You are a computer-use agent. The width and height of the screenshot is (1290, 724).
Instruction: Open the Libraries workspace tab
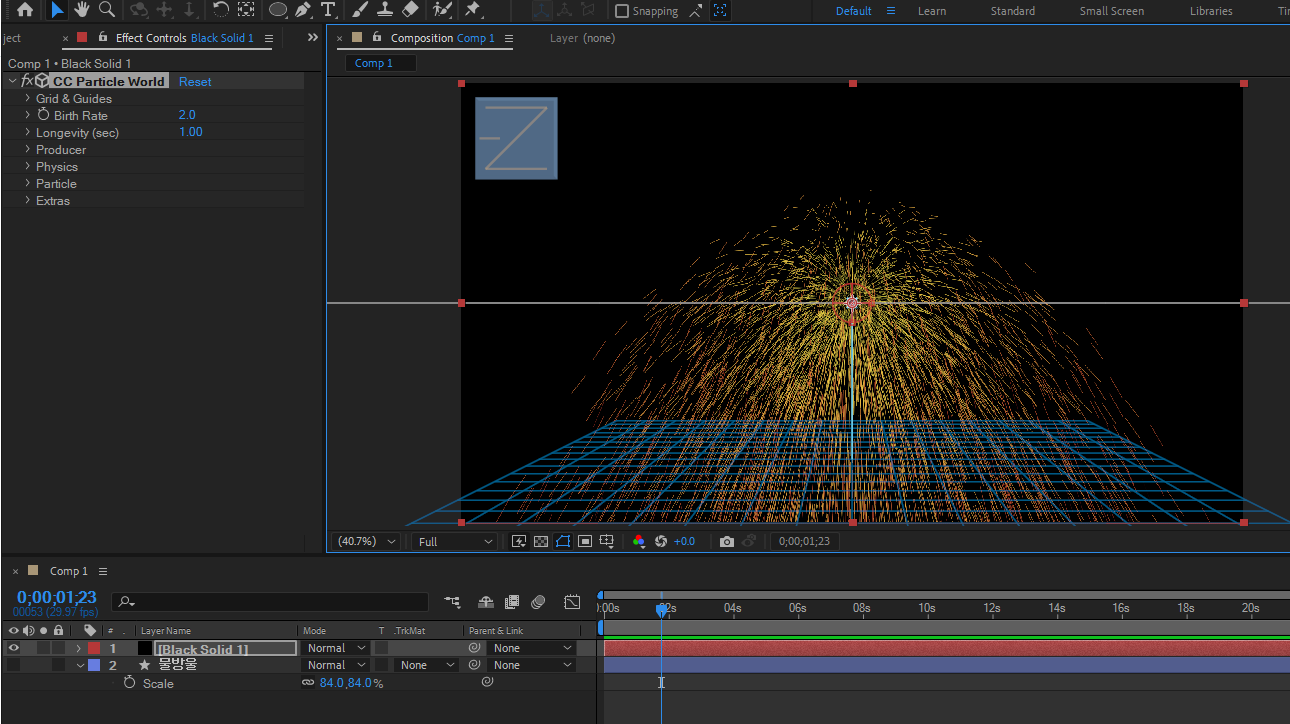1210,11
